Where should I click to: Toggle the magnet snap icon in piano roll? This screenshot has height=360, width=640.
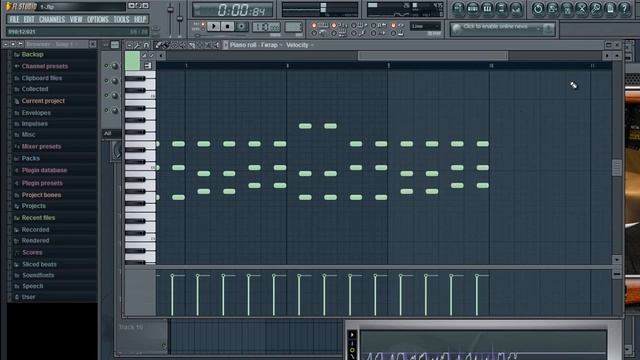tap(146, 45)
